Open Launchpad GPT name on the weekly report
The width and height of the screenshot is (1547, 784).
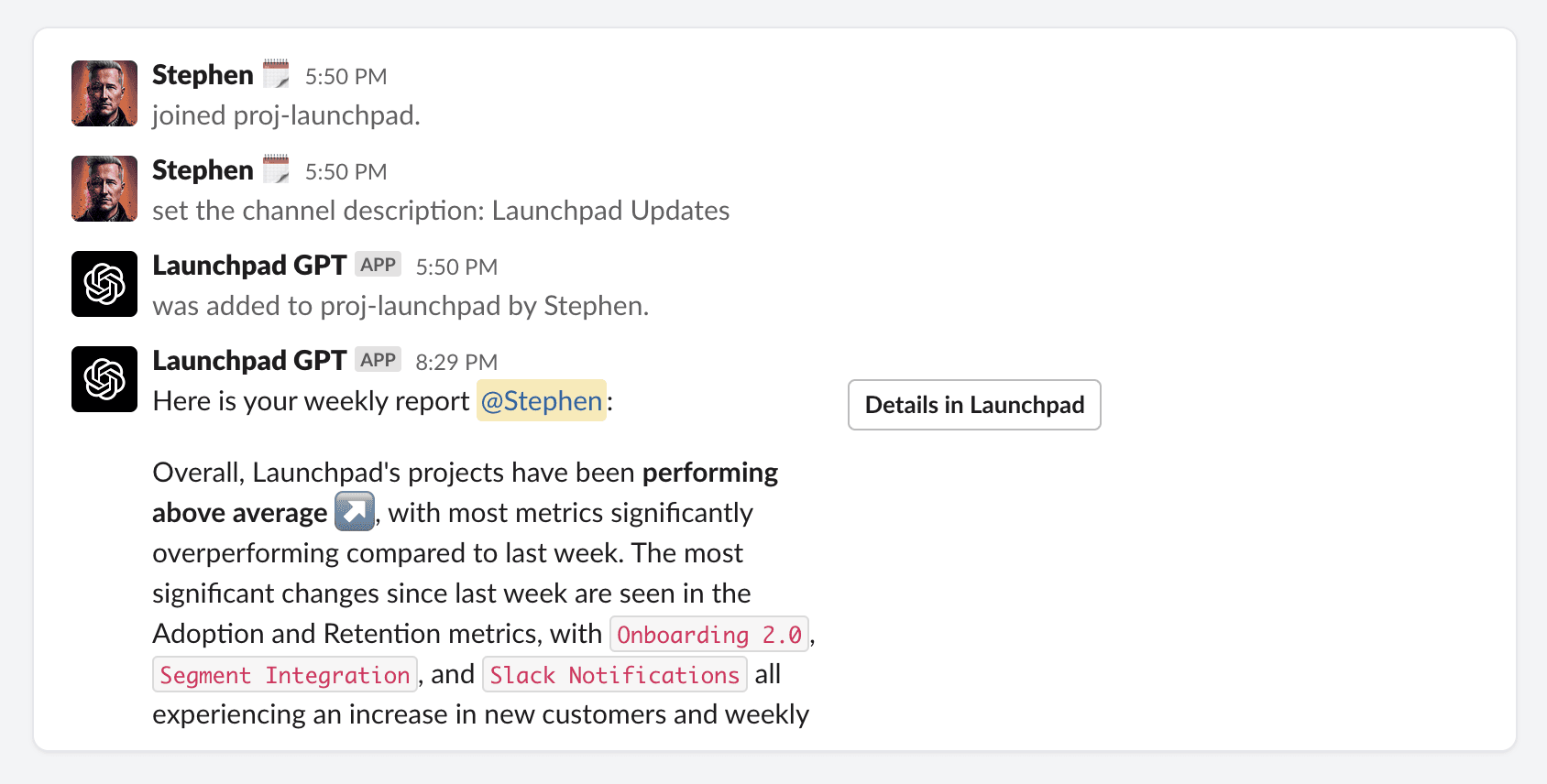click(x=249, y=361)
